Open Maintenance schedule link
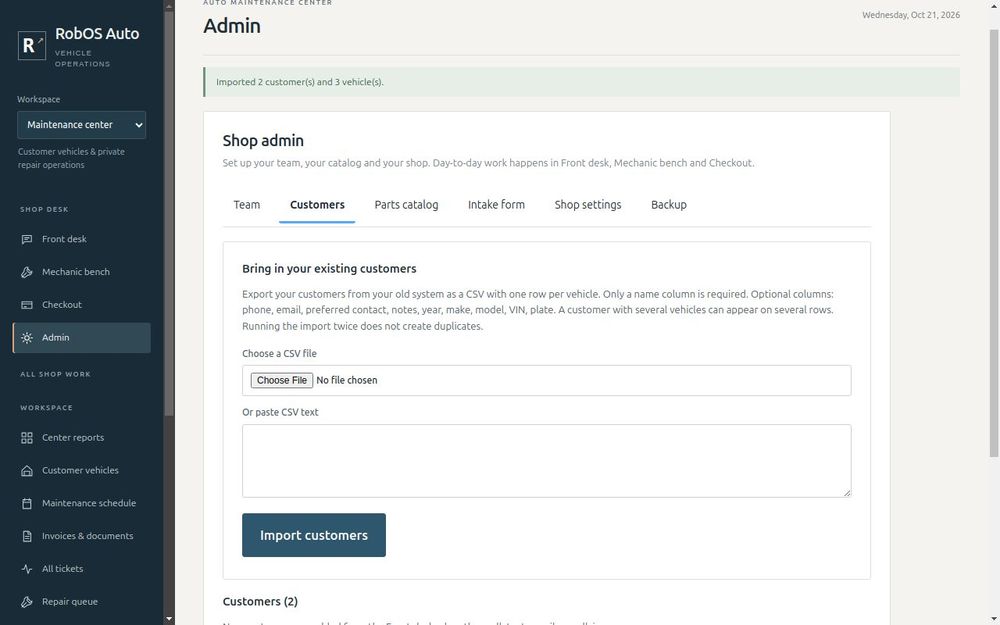The width and height of the screenshot is (1000, 625). coord(82,503)
